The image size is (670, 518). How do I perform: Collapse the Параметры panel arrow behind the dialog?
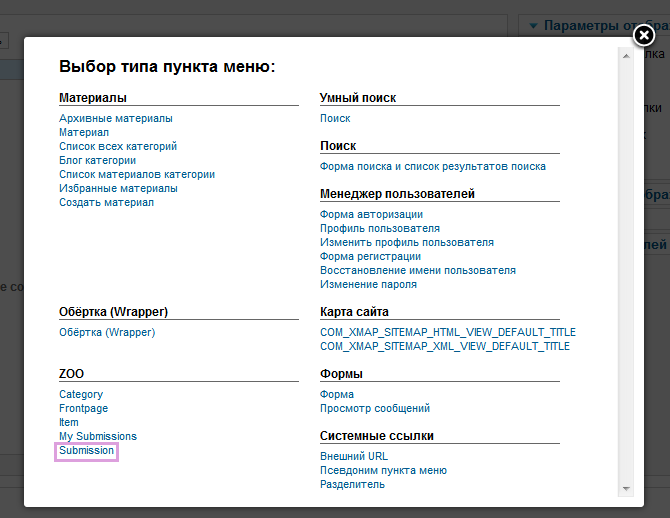click(534, 25)
